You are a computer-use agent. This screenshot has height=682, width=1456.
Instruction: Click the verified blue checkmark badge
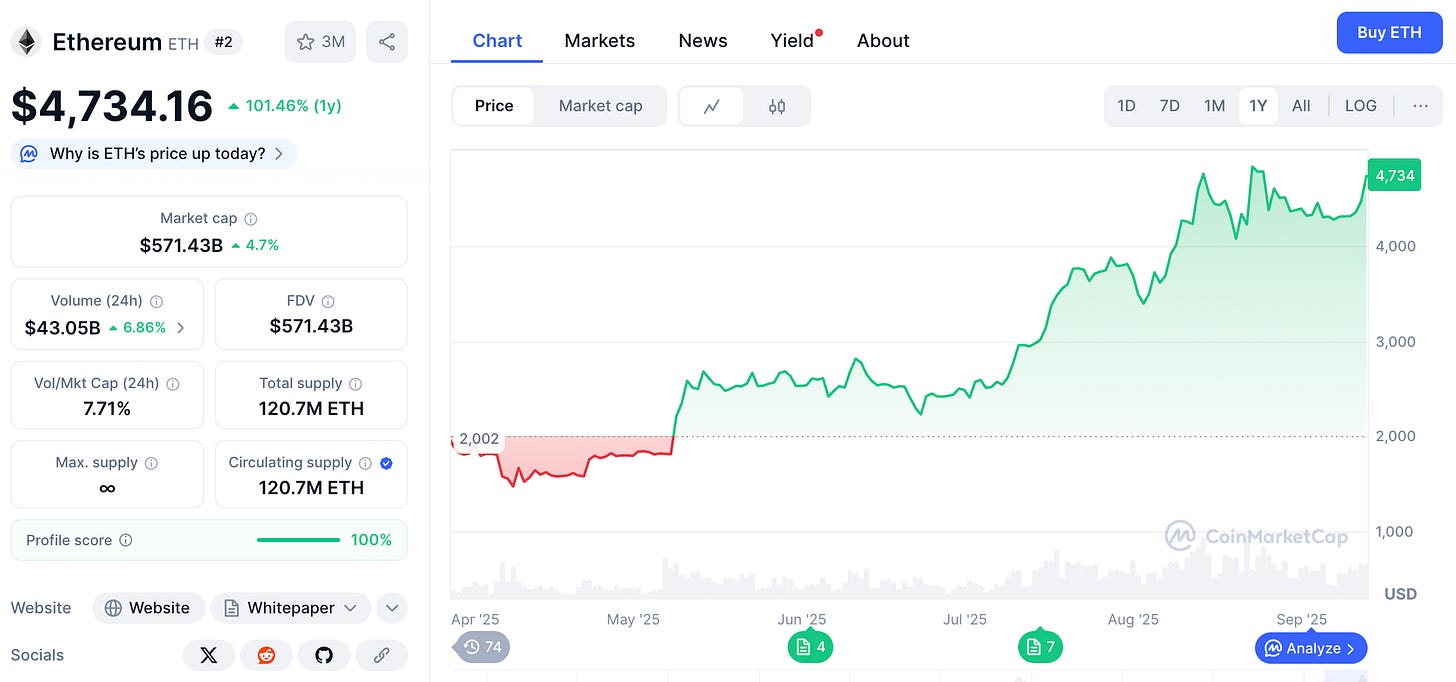(386, 463)
